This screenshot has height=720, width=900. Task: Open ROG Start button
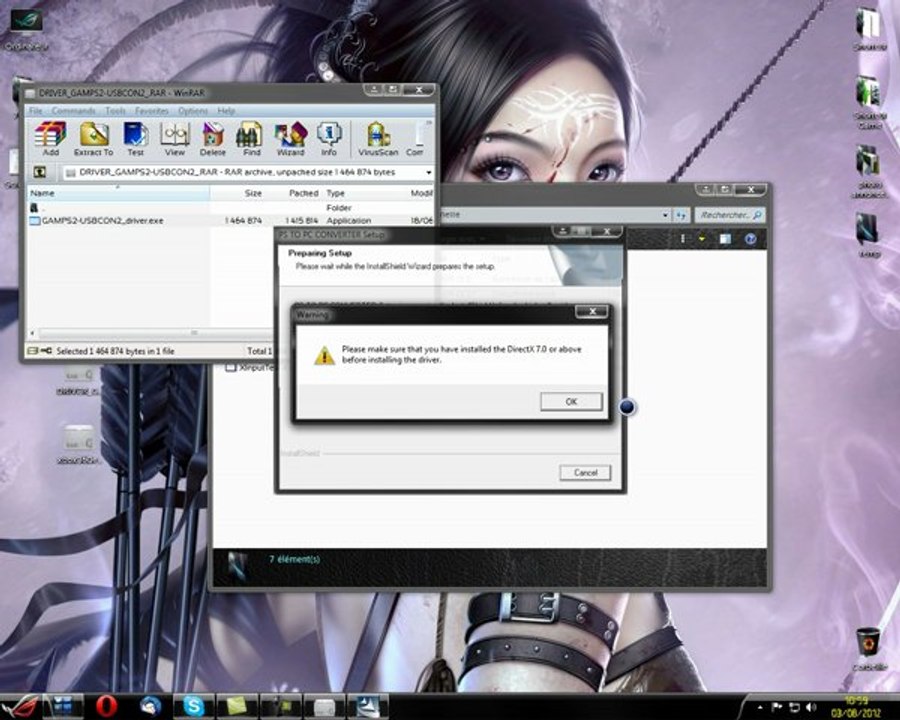pos(20,706)
